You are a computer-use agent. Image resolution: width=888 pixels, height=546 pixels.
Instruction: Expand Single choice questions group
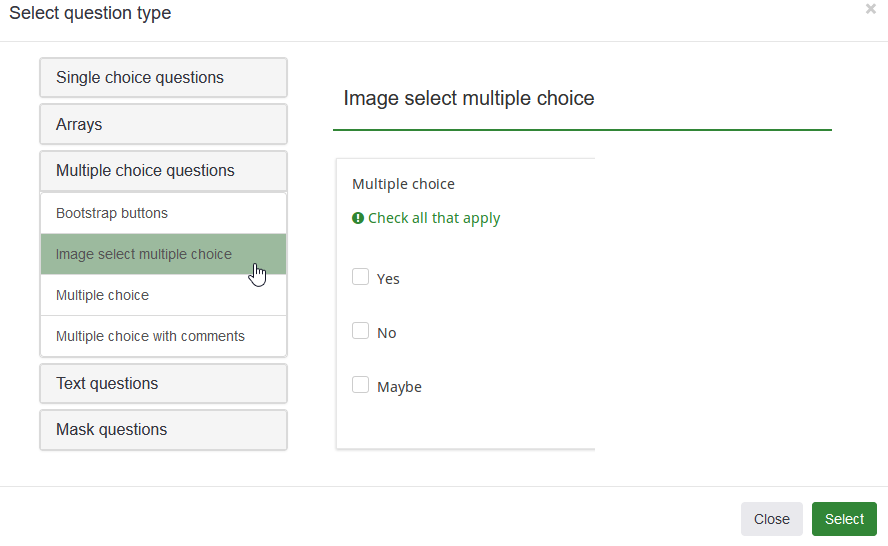click(x=163, y=78)
